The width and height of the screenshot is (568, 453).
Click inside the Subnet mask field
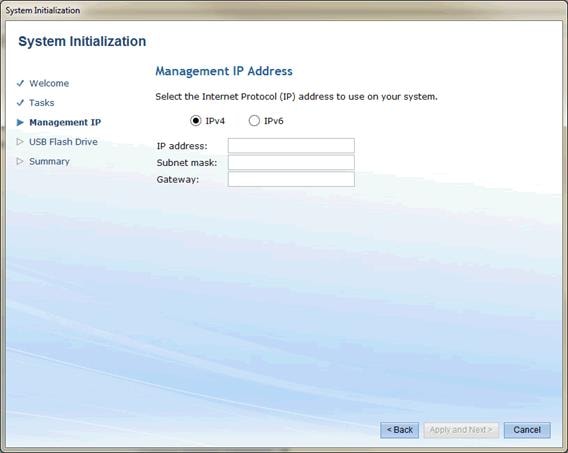(x=291, y=163)
